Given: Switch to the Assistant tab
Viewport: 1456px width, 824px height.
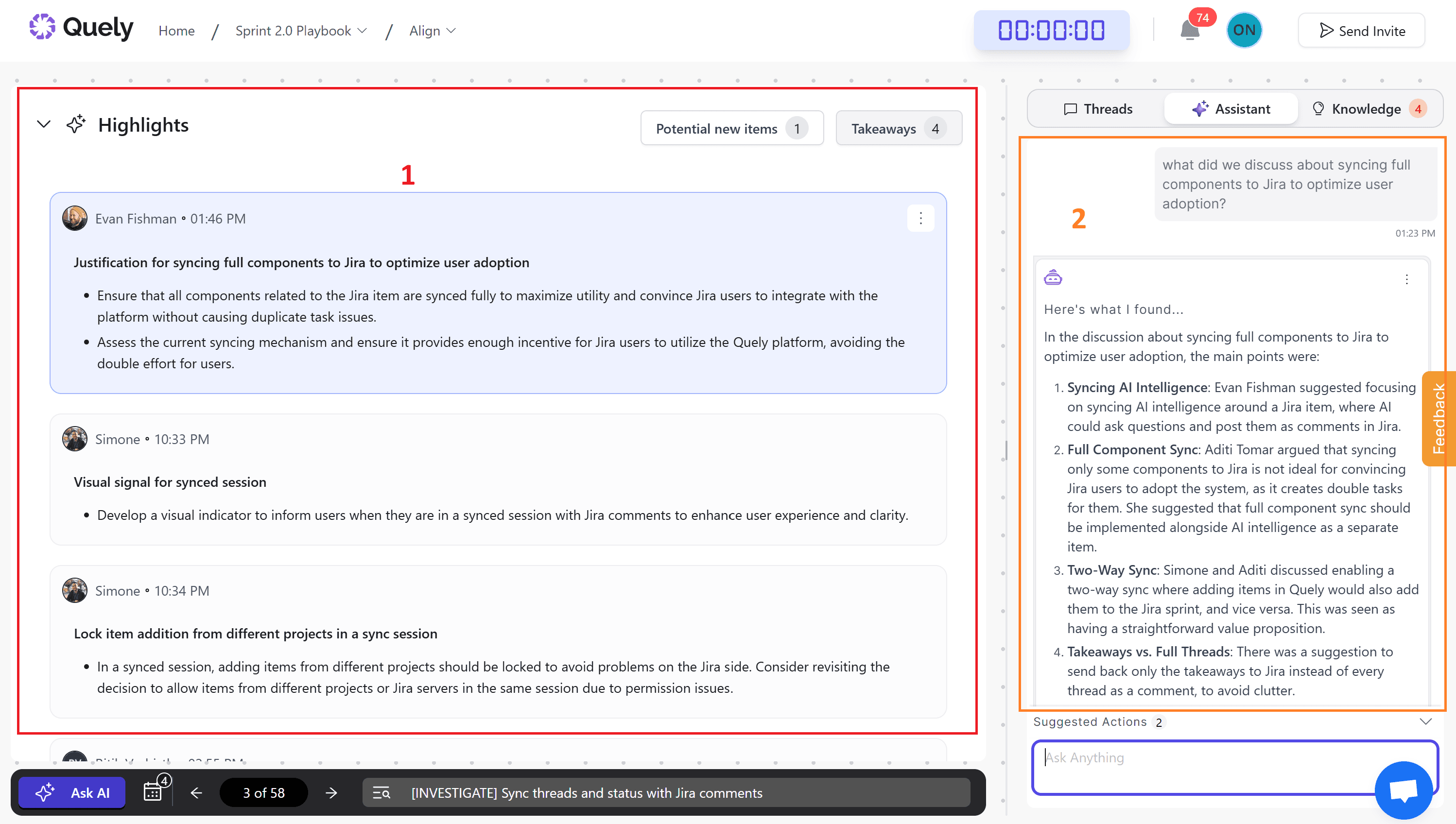Looking at the screenshot, I should pos(1231,109).
